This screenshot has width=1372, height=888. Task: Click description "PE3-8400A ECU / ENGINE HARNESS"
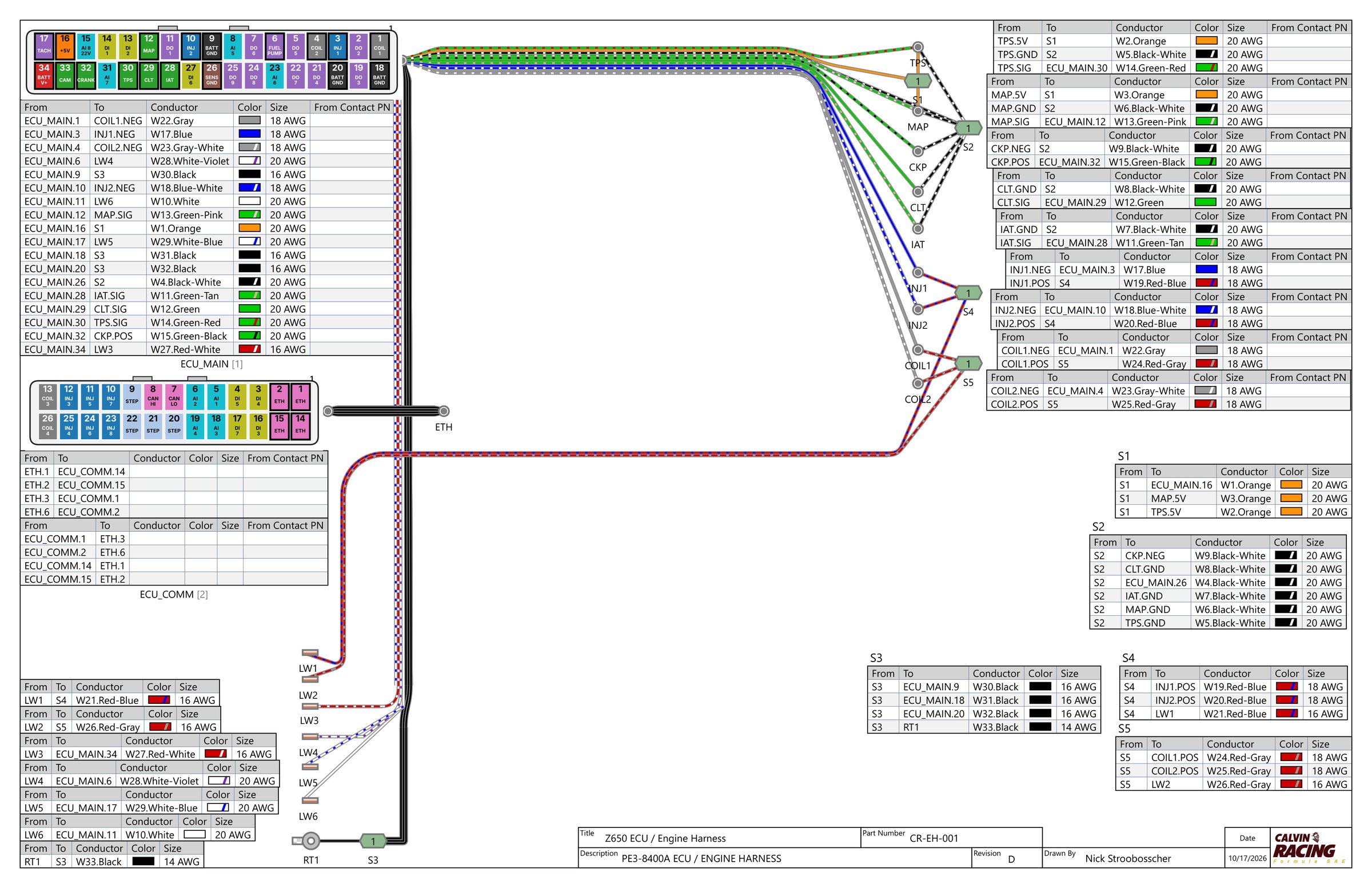tap(701, 859)
